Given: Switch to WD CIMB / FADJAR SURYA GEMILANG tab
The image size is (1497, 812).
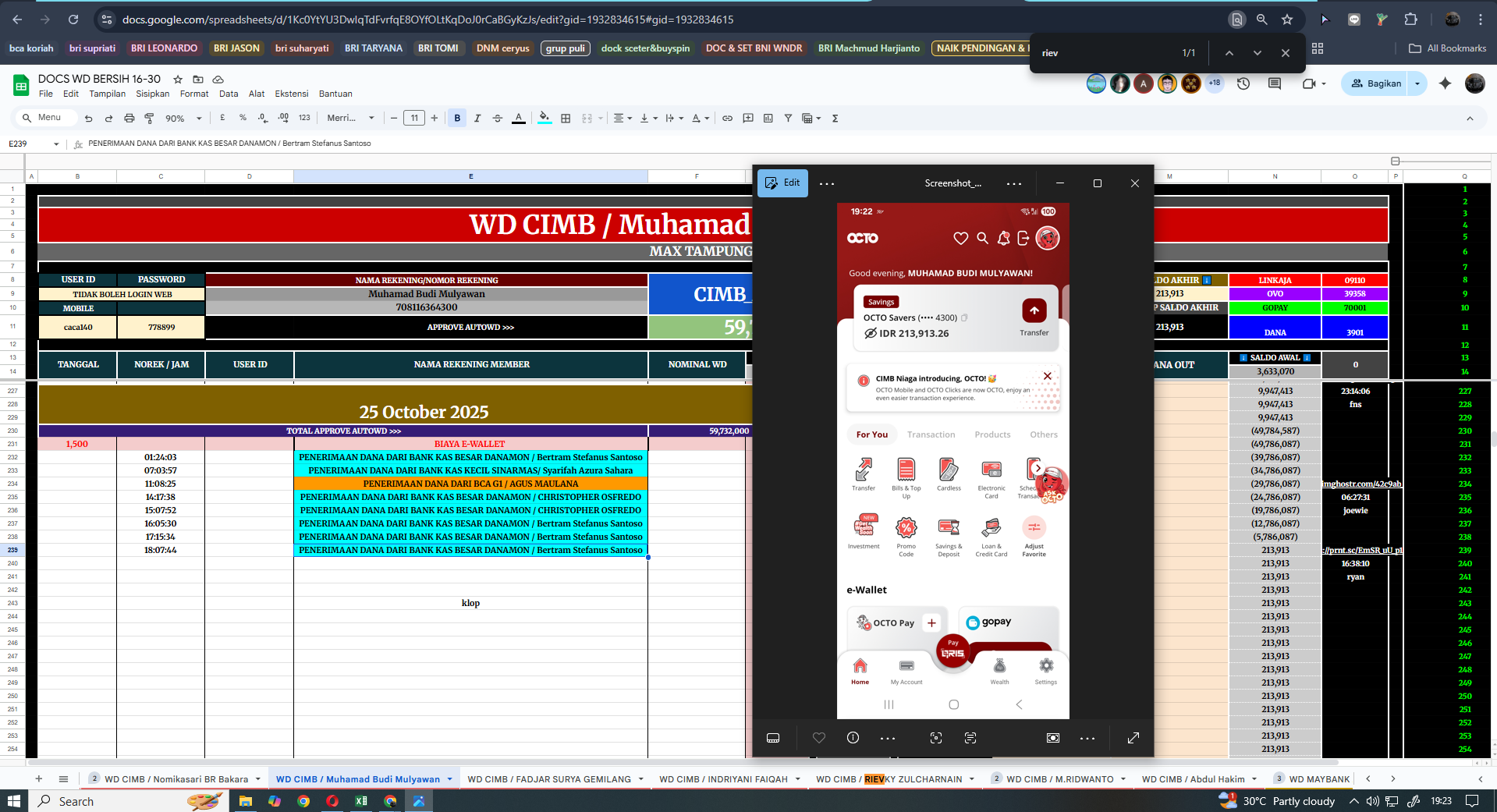Looking at the screenshot, I should click(549, 779).
